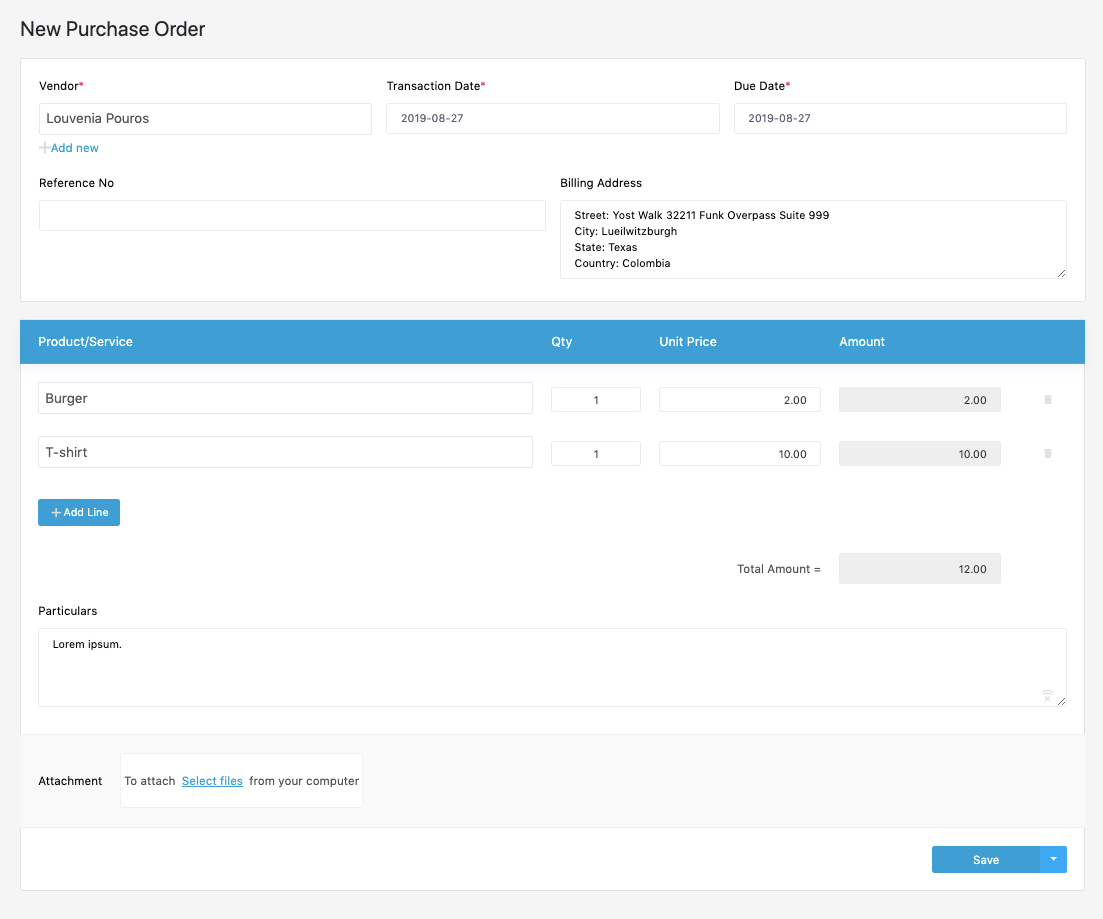The width and height of the screenshot is (1103, 919).
Task: Click the T-shirt amount field showing 10.00
Action: [919, 454]
